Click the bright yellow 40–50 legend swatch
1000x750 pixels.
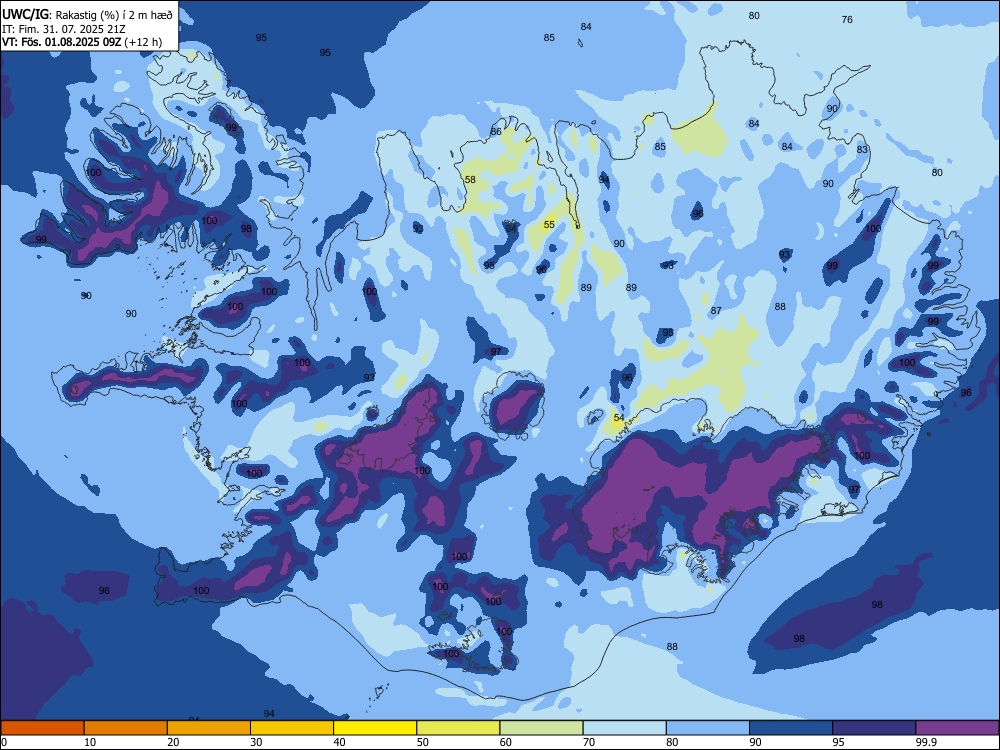[375, 728]
